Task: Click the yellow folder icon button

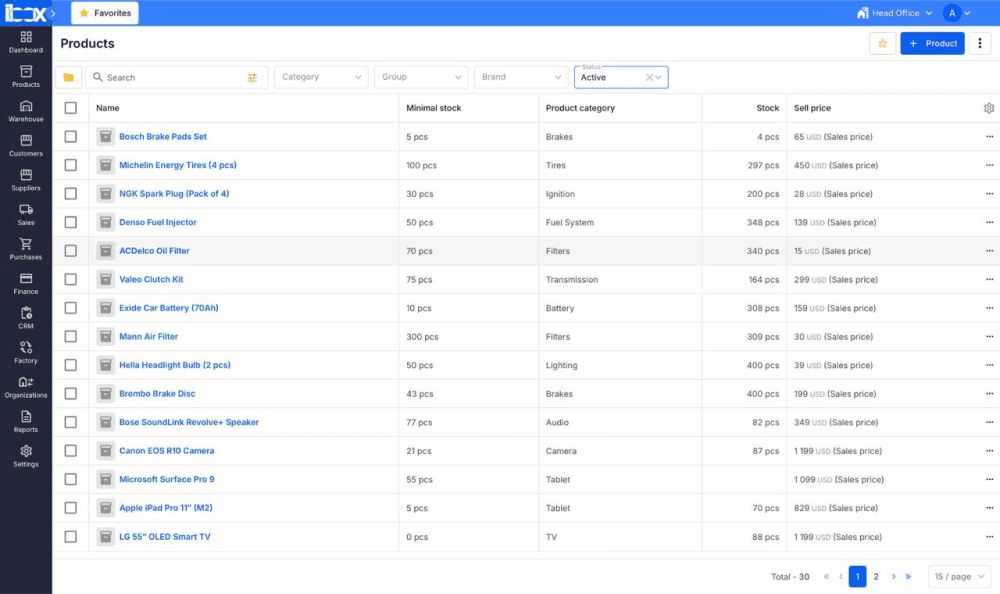Action: [68, 77]
